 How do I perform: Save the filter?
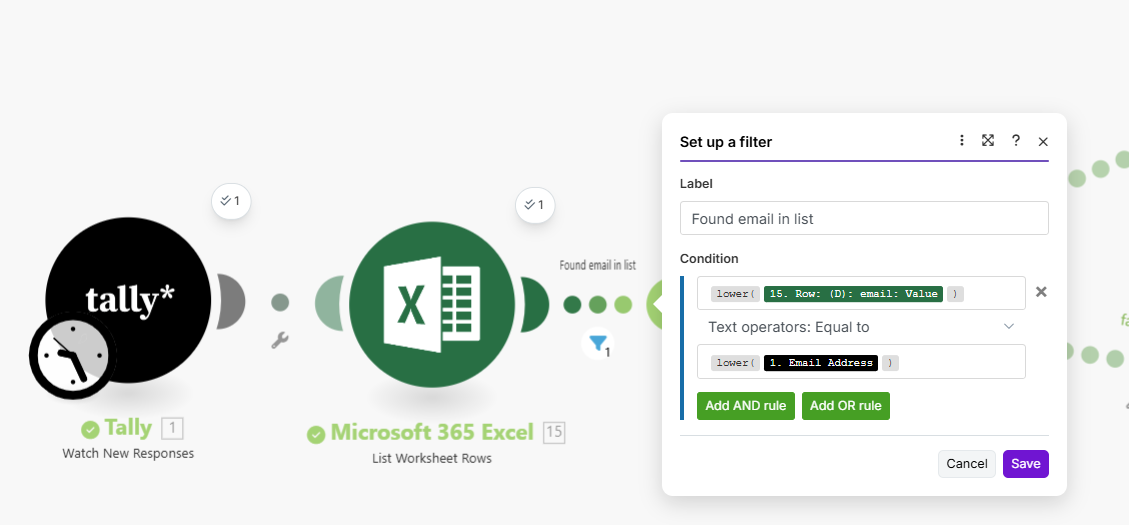click(1026, 464)
